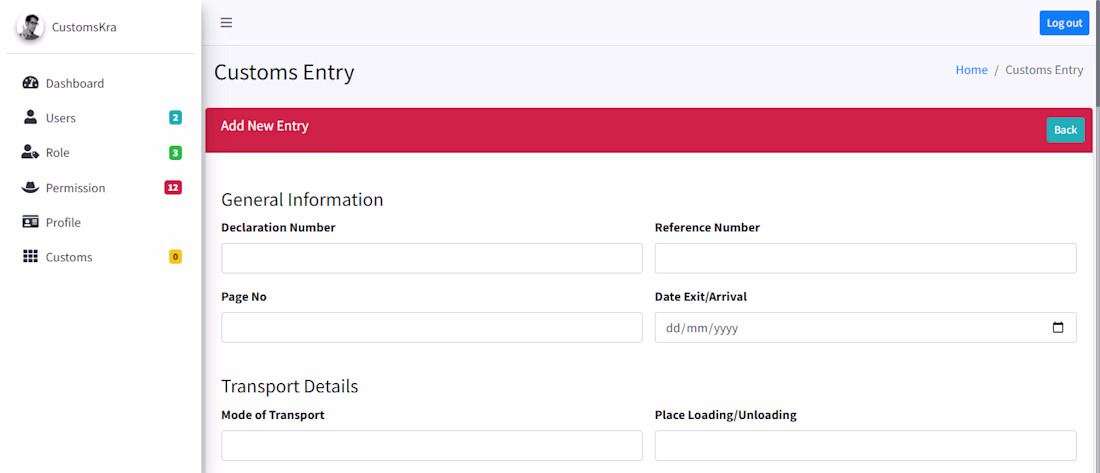This screenshot has width=1100, height=473.
Task: Toggle sidebar with hamburger menu icon
Action: 226,23
